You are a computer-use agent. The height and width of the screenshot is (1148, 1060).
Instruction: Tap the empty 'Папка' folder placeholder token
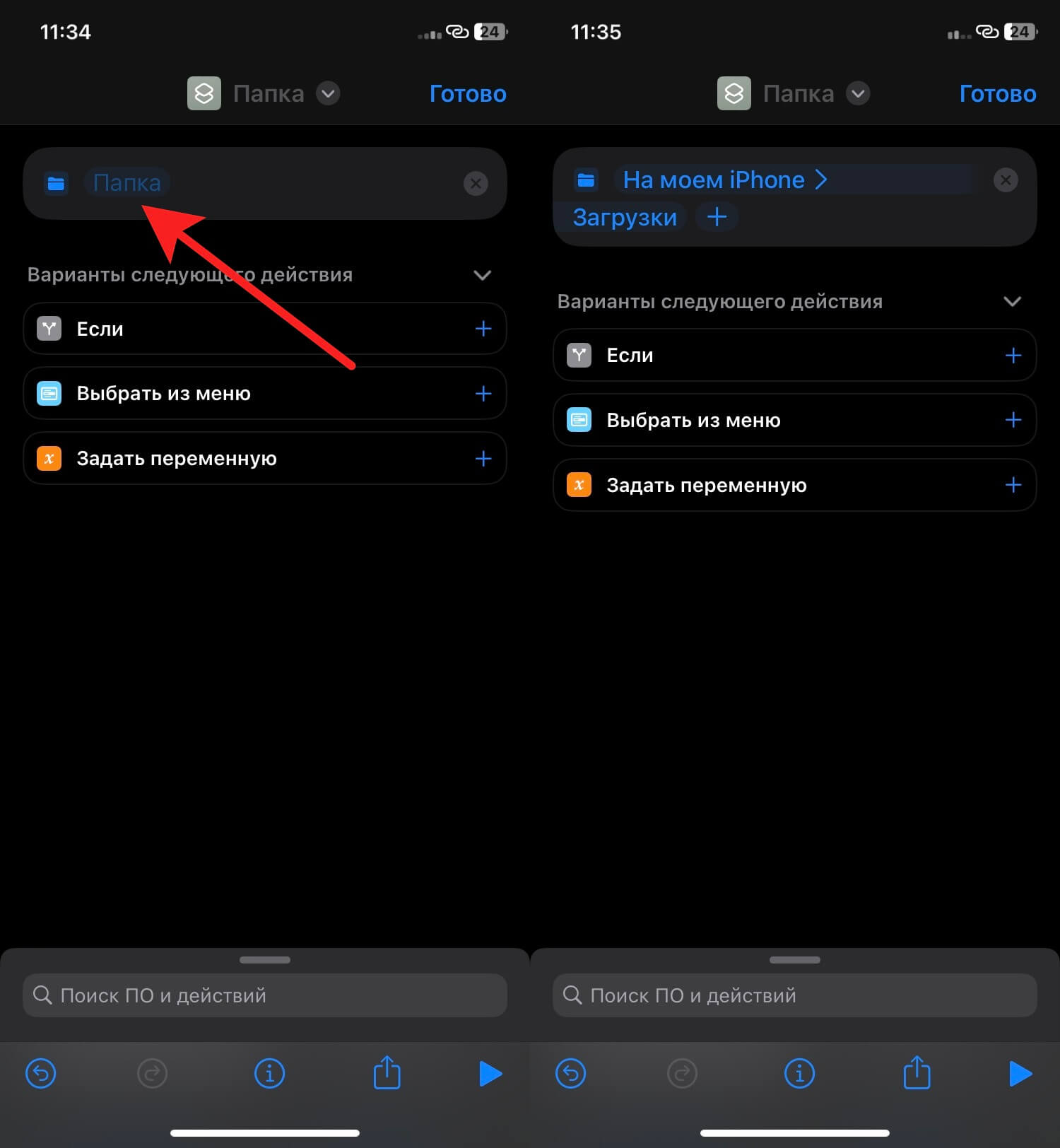tap(127, 183)
